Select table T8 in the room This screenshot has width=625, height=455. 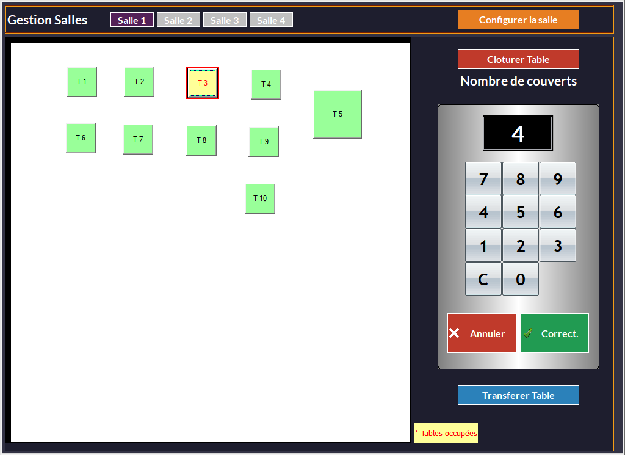(201, 140)
